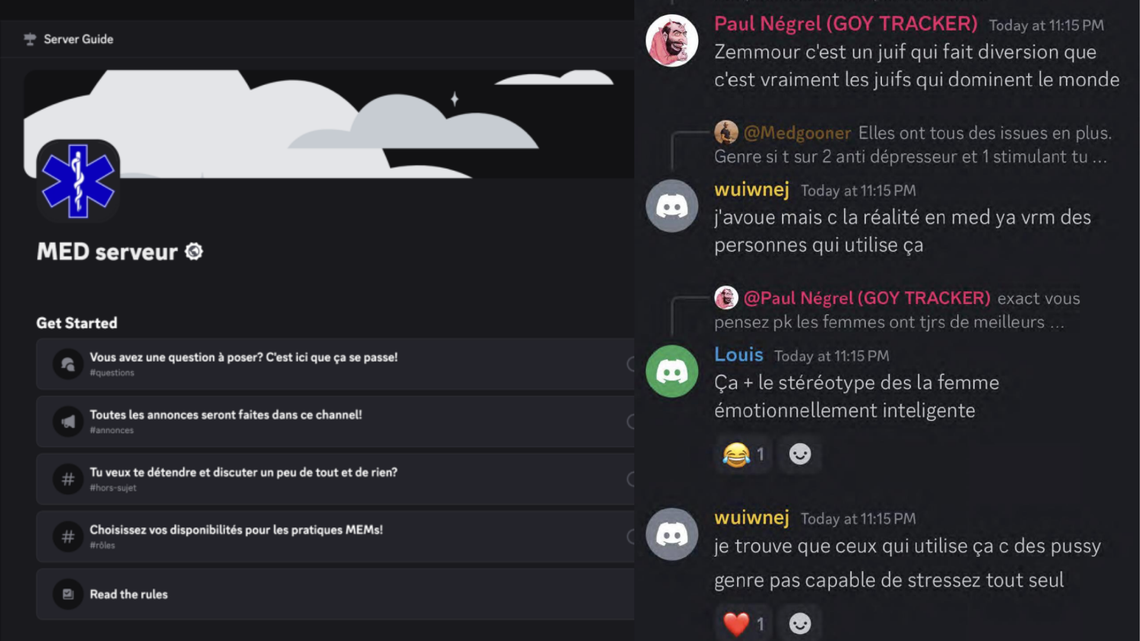Viewport: 1140px width, 641px height.
Task: Check the #annonces get-started task circle
Action: point(630,422)
